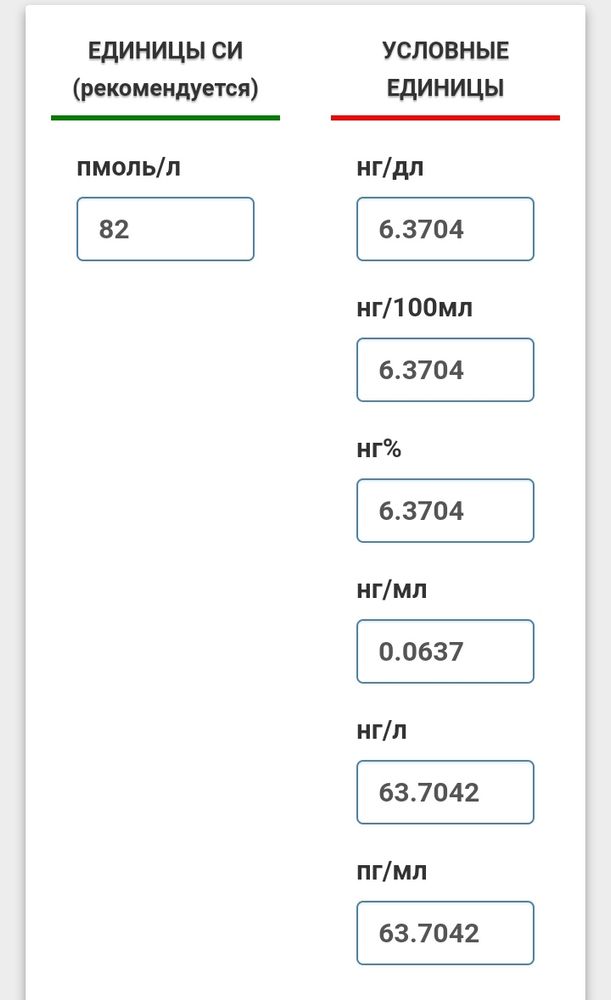611x1000 pixels.
Task: Click the (рекомендуется) subtitle text
Action: coord(165,88)
